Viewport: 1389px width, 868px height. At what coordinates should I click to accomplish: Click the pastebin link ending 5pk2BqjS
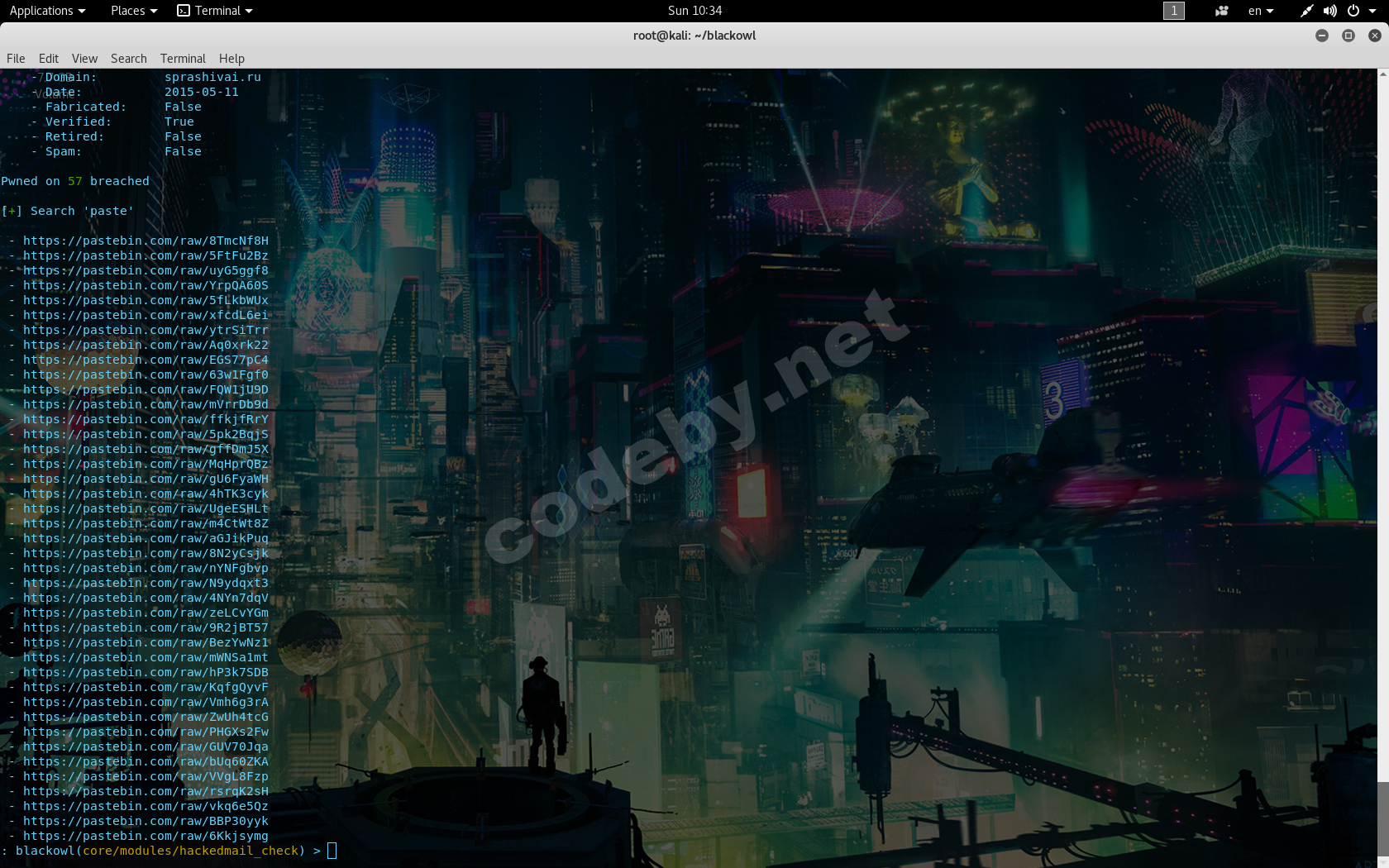point(146,434)
